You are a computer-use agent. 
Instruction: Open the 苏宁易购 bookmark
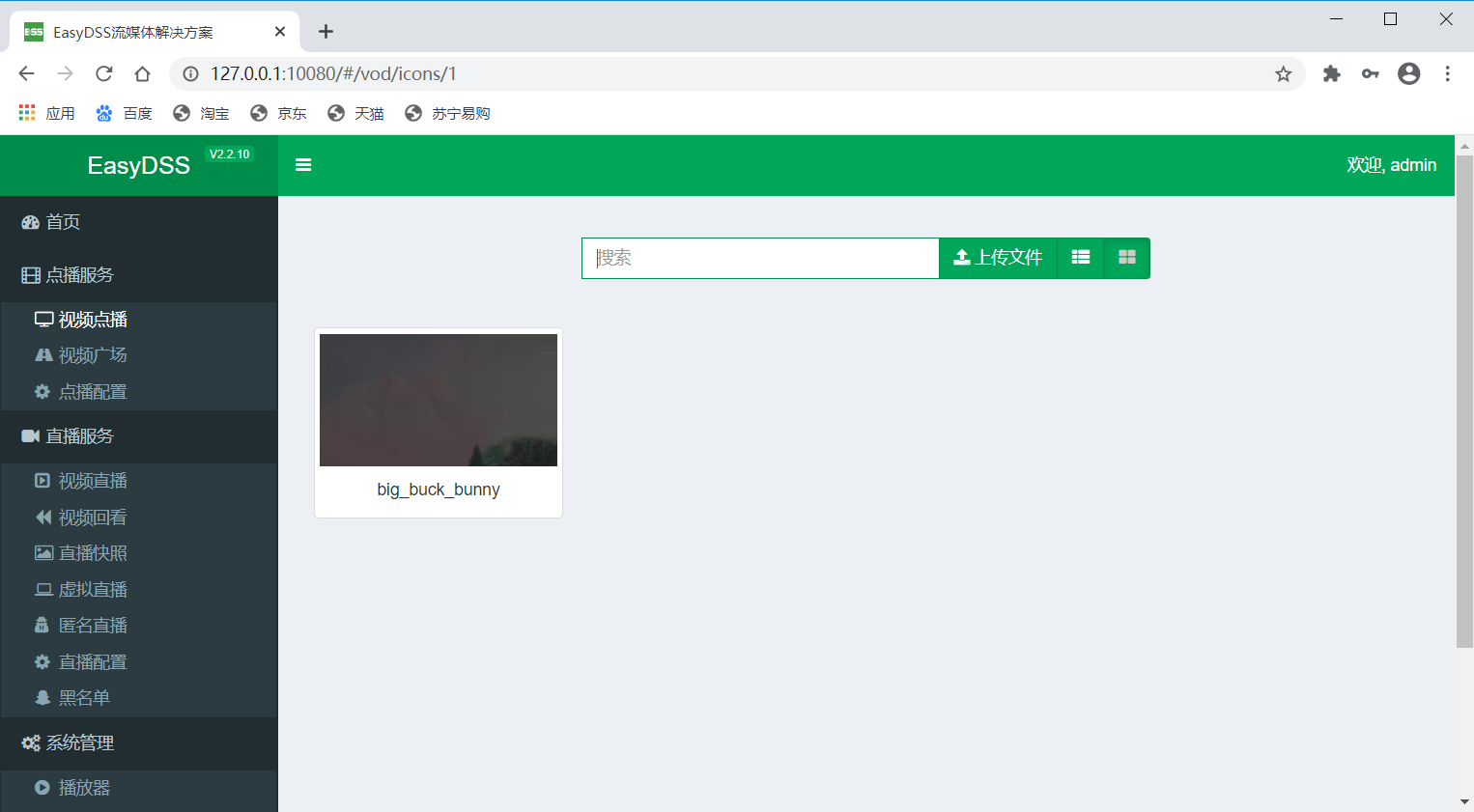pyautogui.click(x=447, y=114)
